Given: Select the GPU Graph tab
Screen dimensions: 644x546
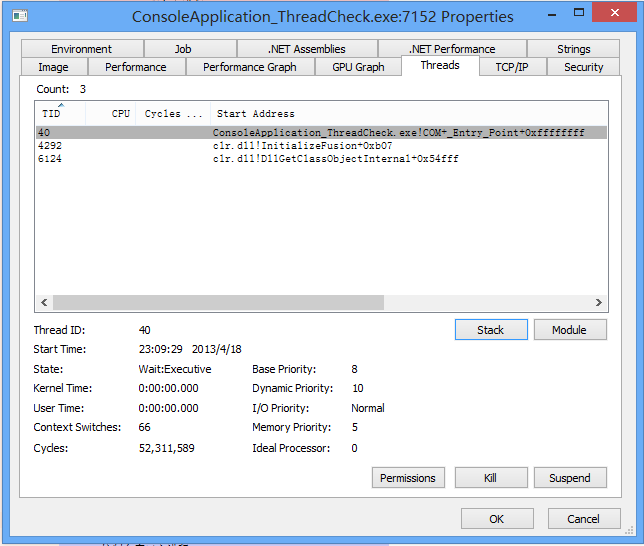Looking at the screenshot, I should click(357, 67).
